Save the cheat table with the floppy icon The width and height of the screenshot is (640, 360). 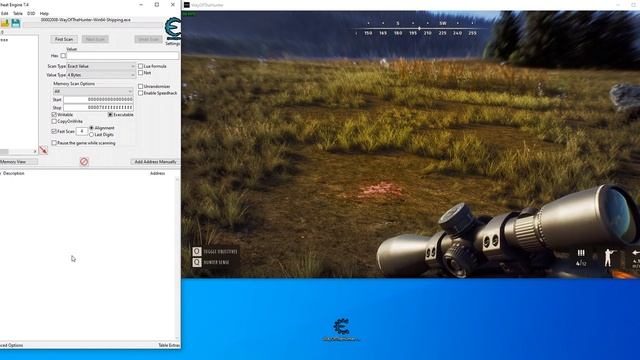(16, 23)
